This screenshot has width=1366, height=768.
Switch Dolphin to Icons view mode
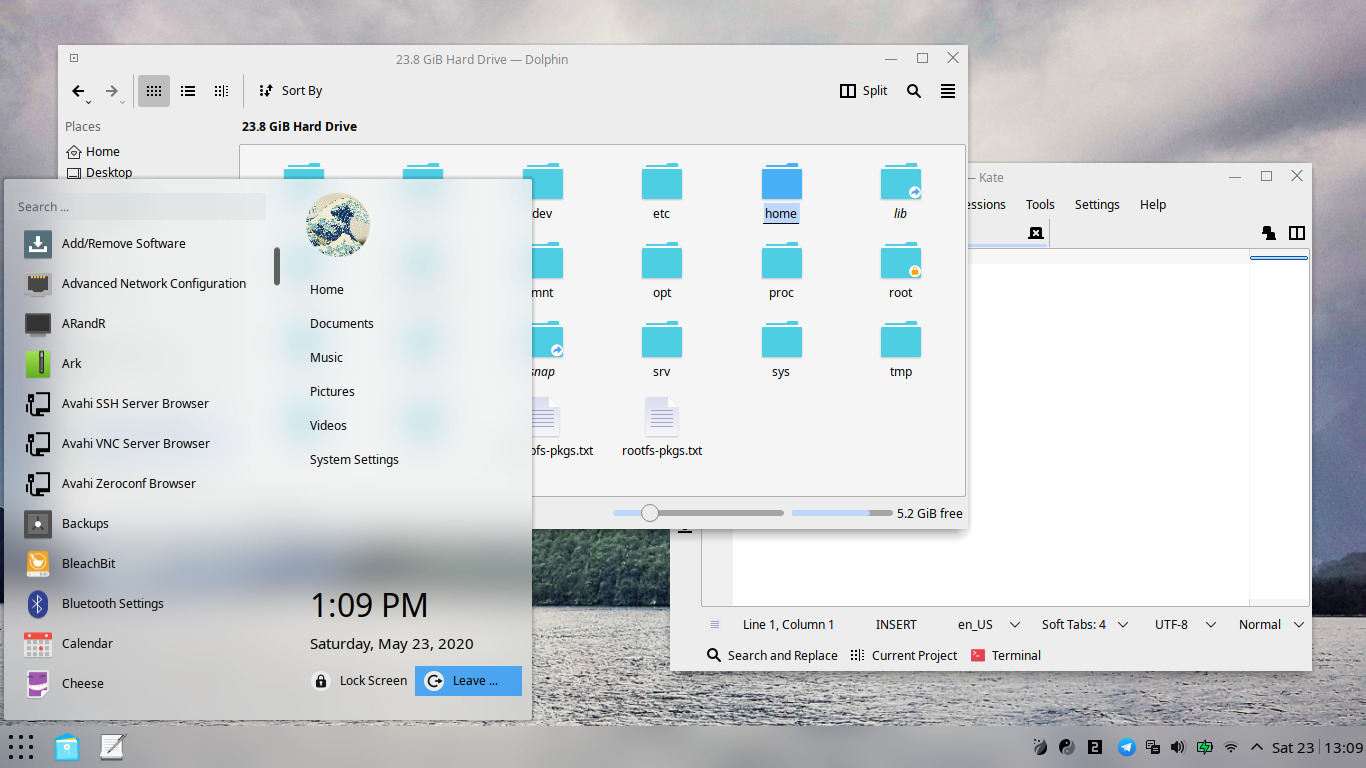tap(154, 91)
